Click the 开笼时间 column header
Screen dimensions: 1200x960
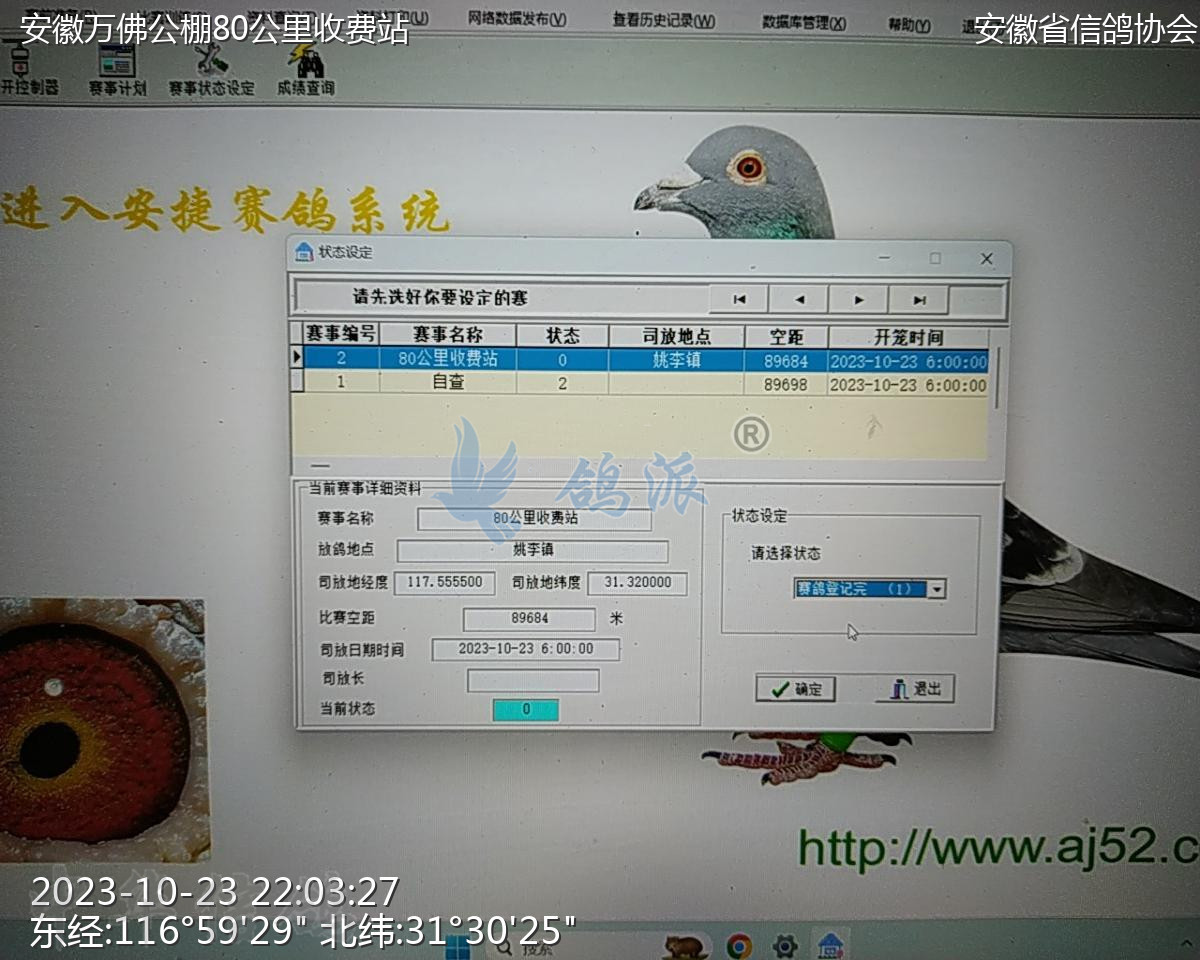(908, 337)
